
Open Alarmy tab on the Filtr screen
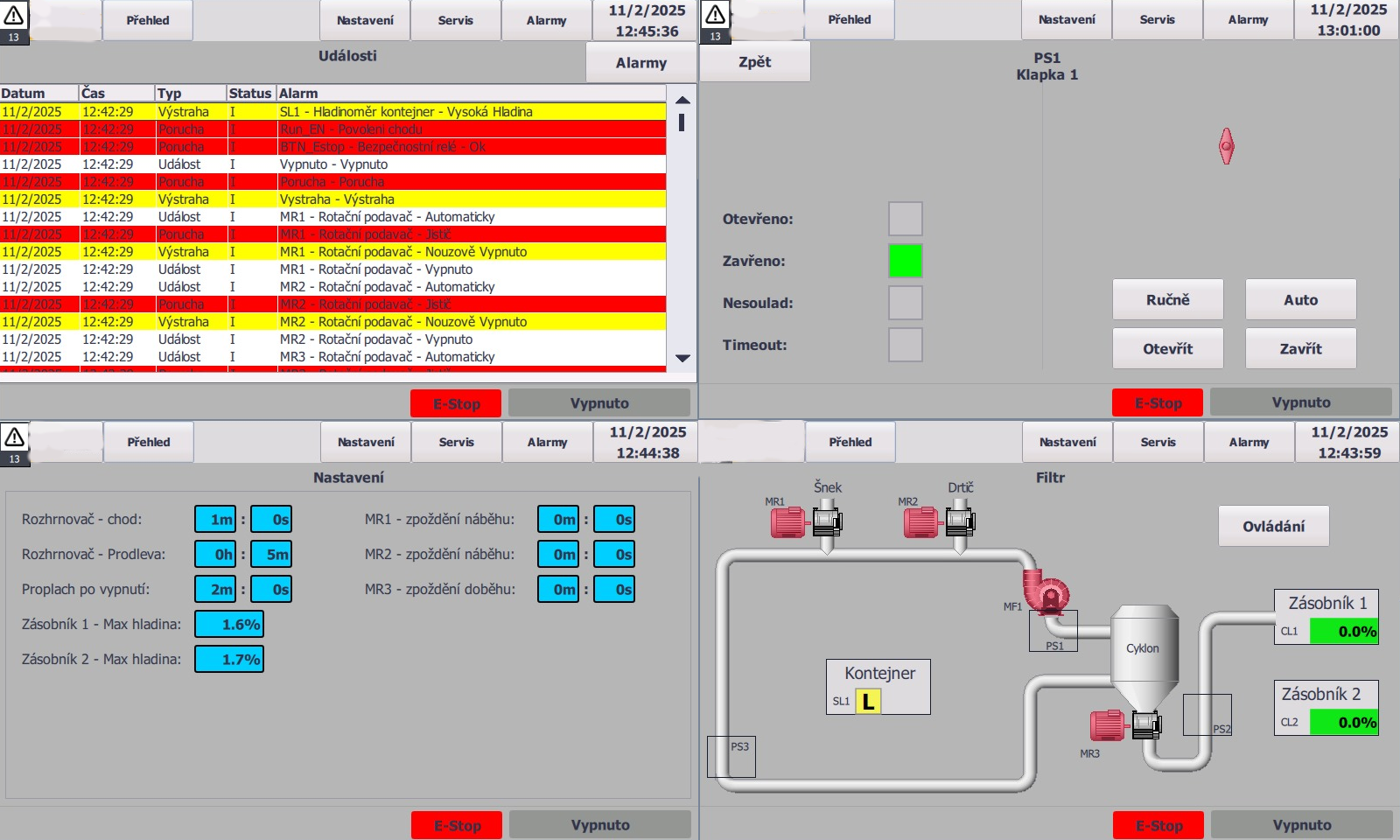1249,442
